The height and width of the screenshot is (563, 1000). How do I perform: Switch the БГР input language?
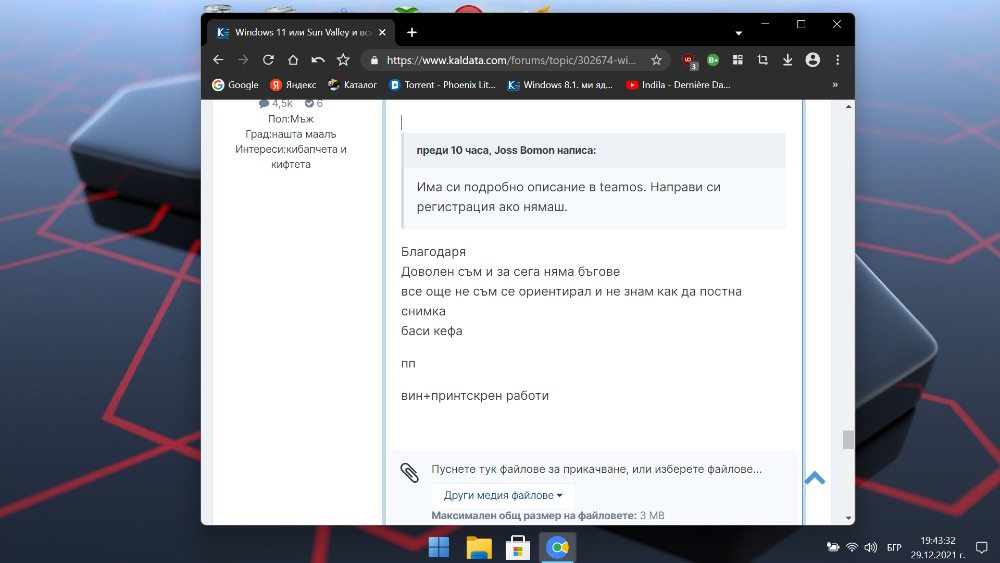[894, 547]
